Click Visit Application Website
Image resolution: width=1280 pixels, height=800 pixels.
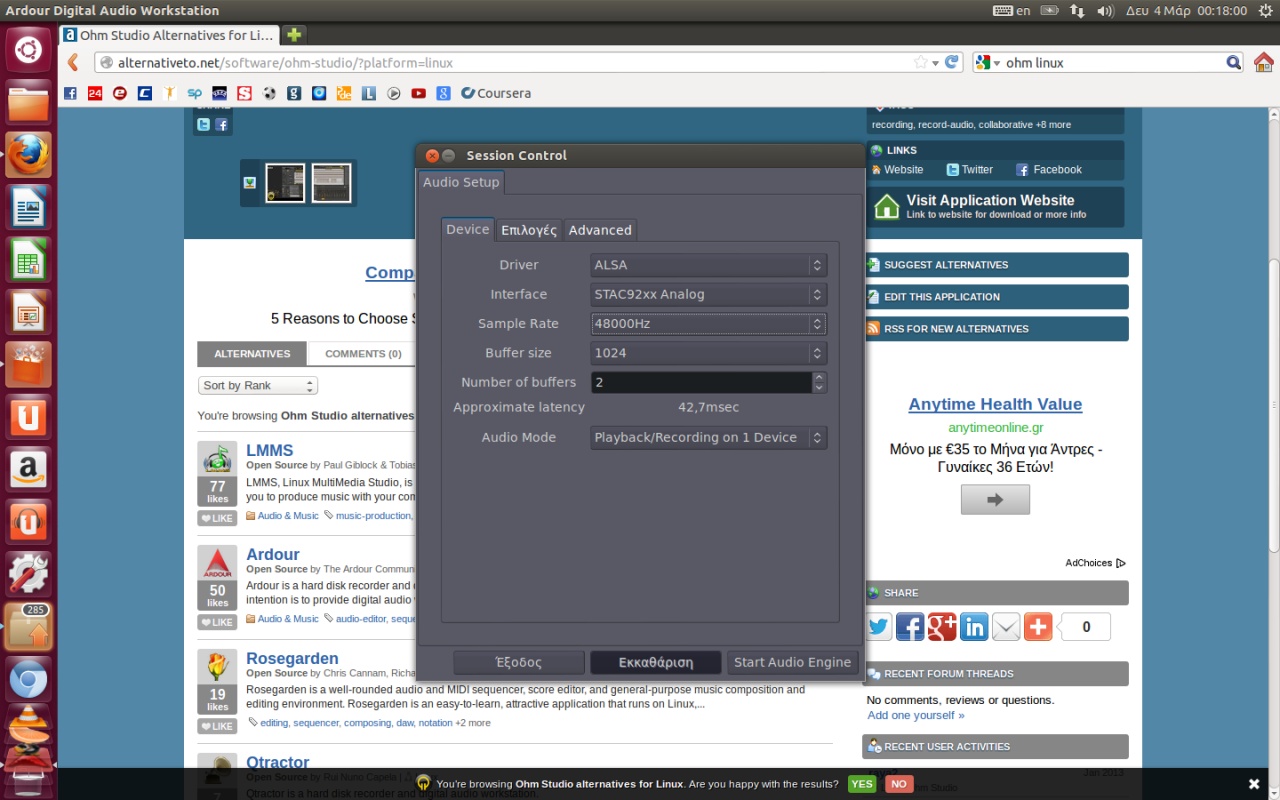pos(995,207)
